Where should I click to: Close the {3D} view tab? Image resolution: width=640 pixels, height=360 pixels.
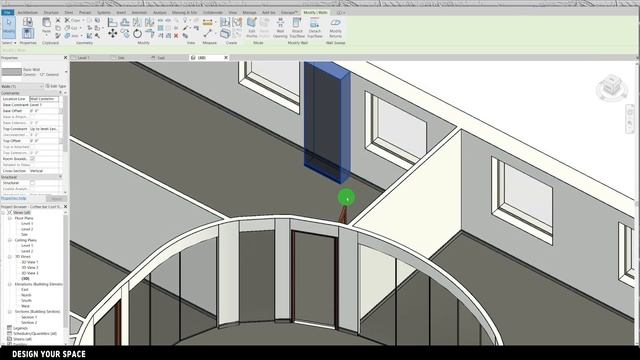226,58
